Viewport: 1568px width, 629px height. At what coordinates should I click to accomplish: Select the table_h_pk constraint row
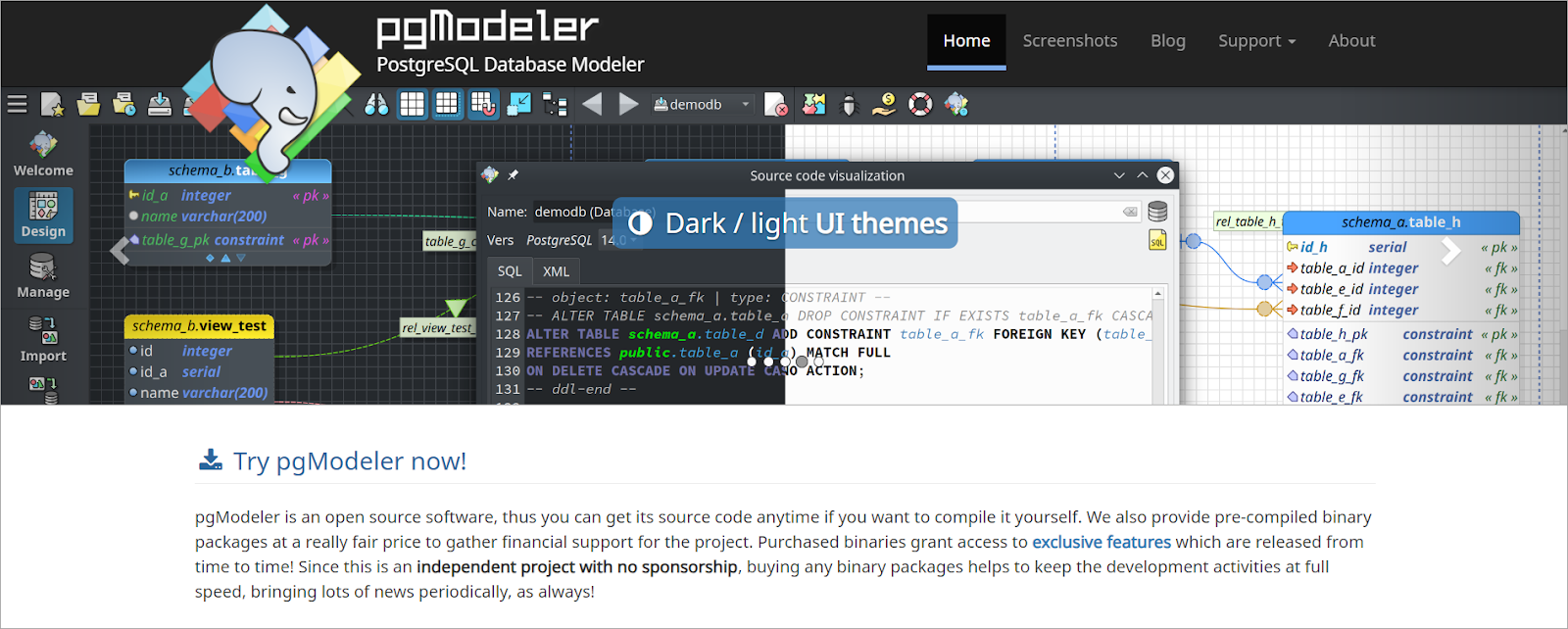[x=1401, y=334]
